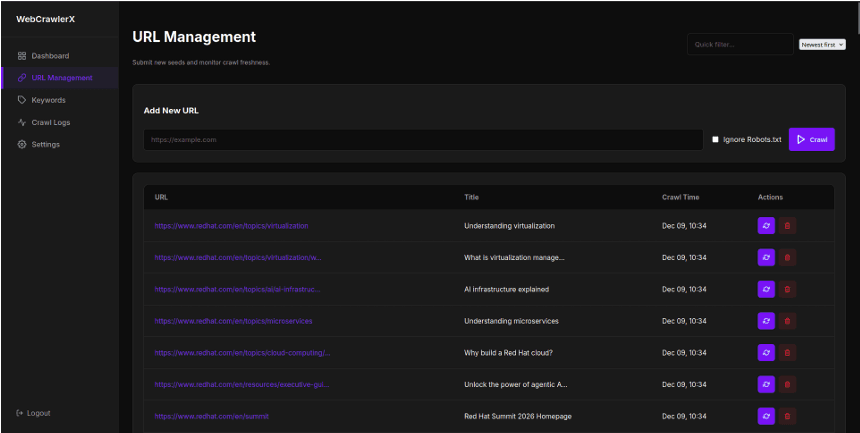860x433 pixels.
Task: Enable the Ignore Robots.txt checkbox
Action: [x=715, y=140]
